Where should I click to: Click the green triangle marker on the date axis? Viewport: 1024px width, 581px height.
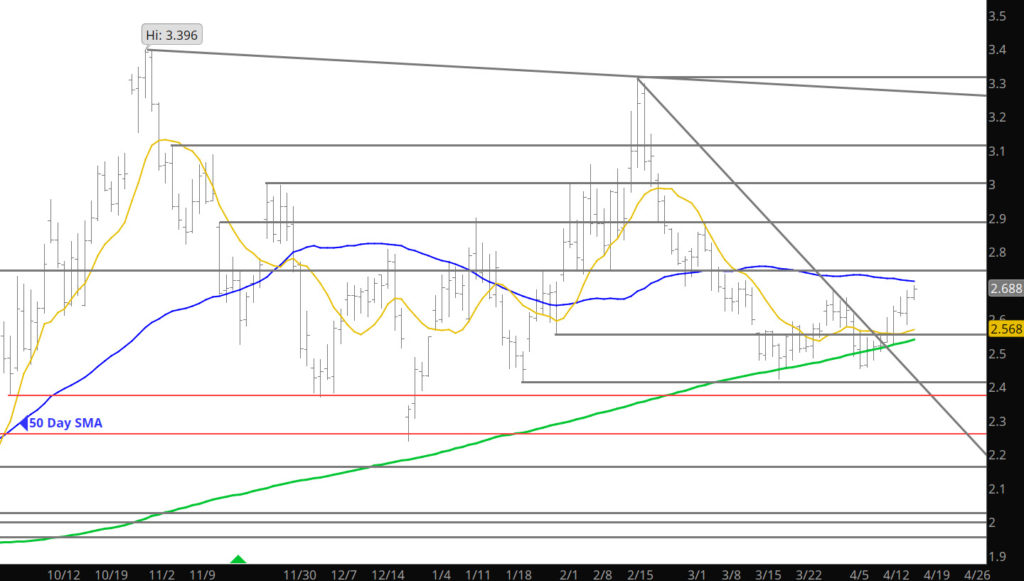238,557
